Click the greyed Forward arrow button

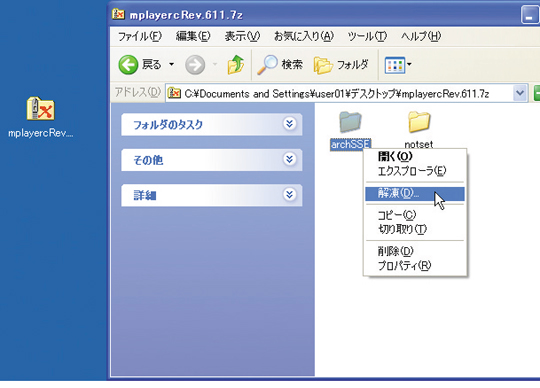pyautogui.click(x=195, y=65)
